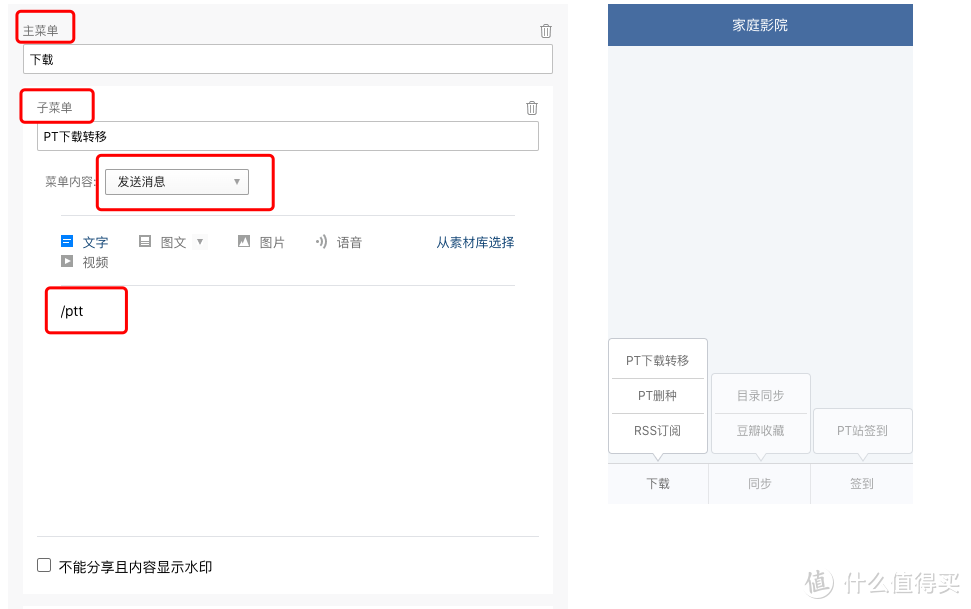Edit the submenu name field PT下载转移
This screenshot has height=609, width=971.
click(287, 136)
